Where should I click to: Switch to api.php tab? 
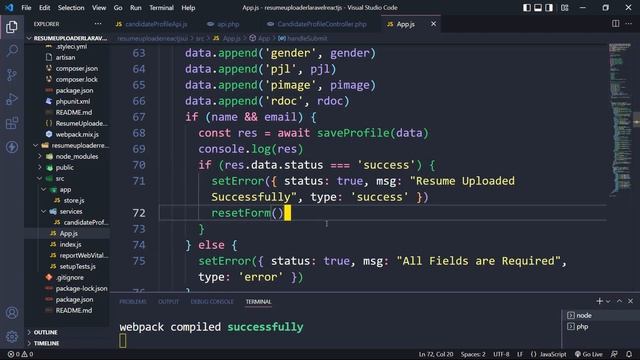pos(224,24)
